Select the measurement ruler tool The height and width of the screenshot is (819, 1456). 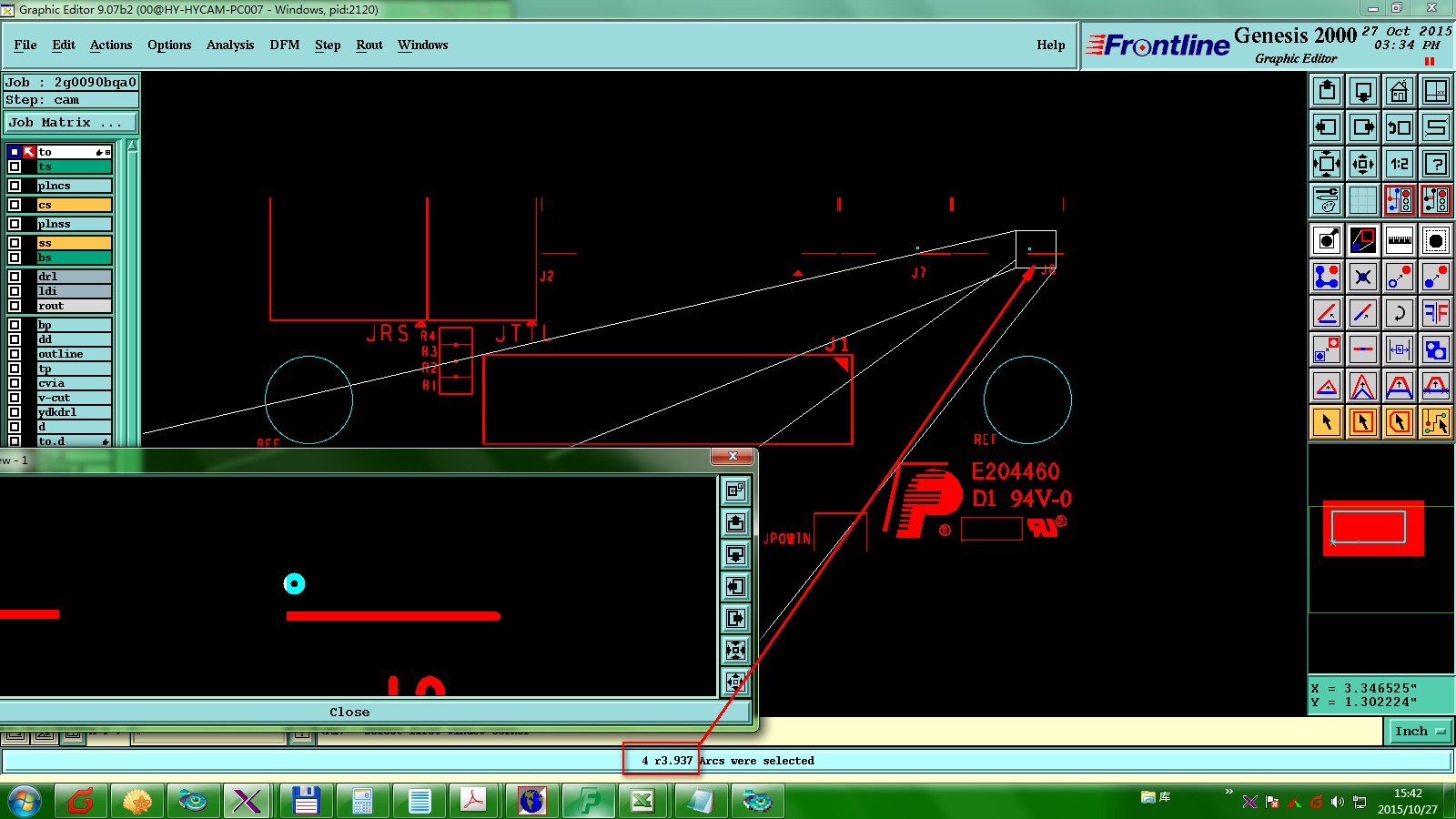pyautogui.click(x=1400, y=240)
